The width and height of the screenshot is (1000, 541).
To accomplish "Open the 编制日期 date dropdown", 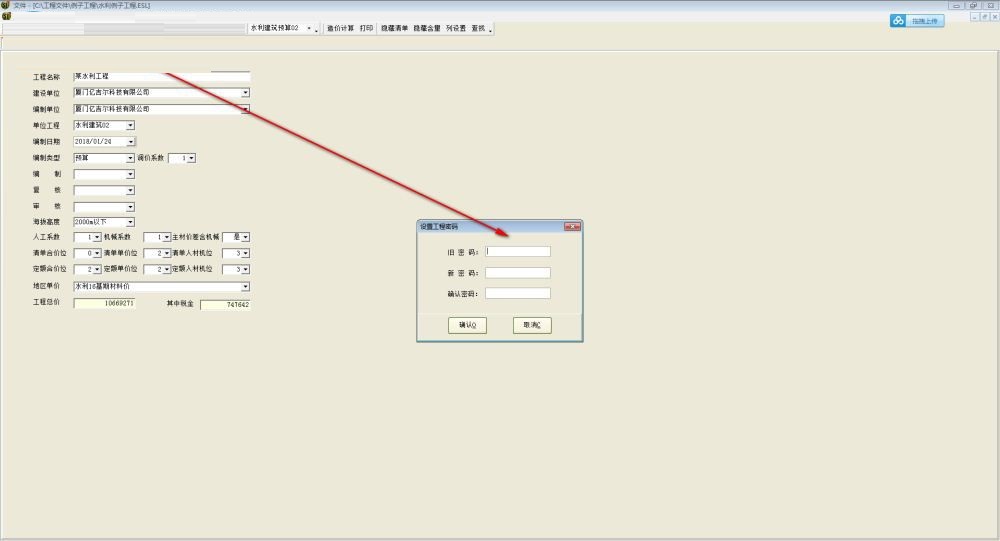I will tap(130, 142).
